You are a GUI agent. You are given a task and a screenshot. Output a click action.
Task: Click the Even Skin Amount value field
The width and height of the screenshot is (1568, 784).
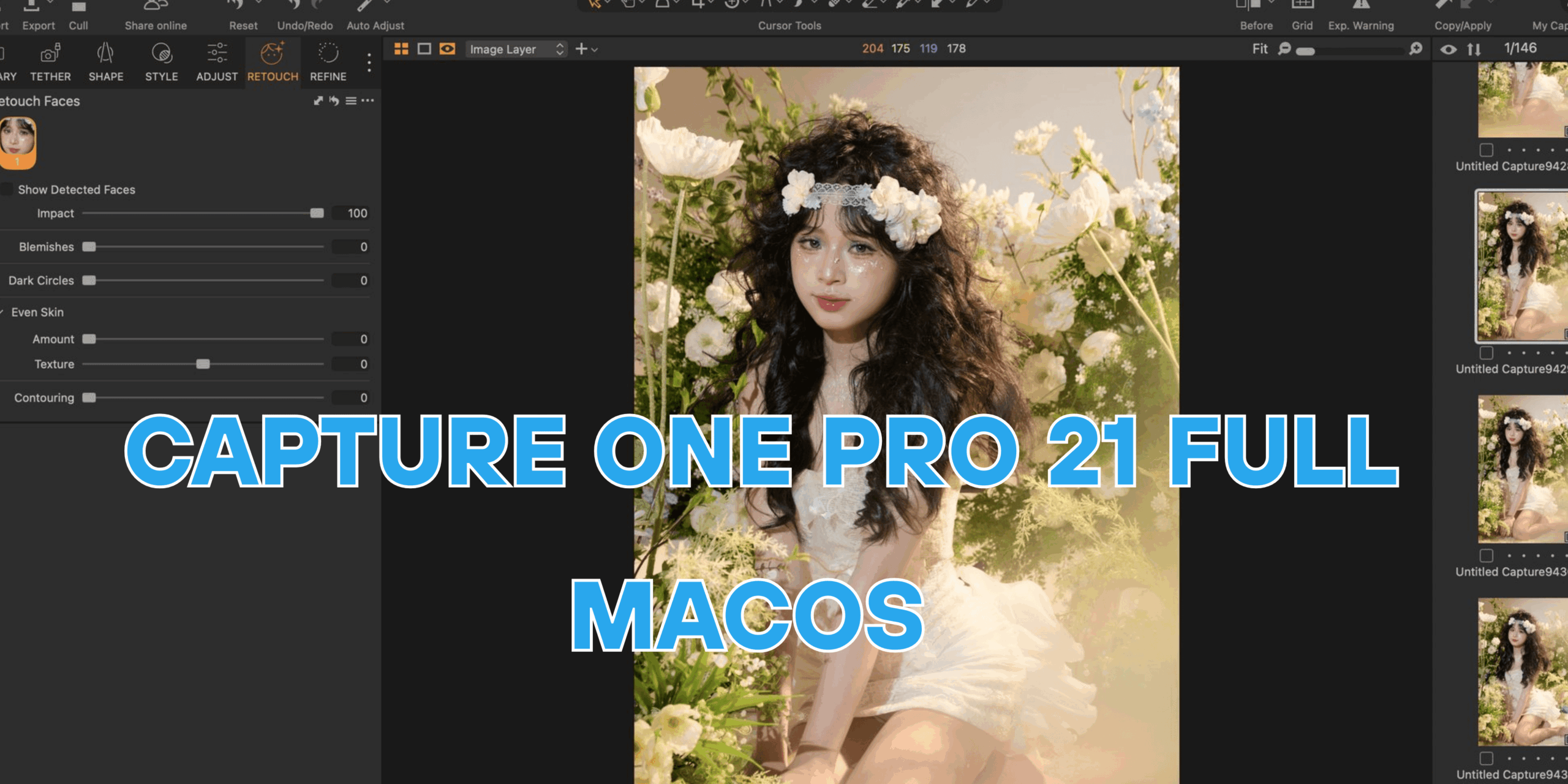coord(351,339)
